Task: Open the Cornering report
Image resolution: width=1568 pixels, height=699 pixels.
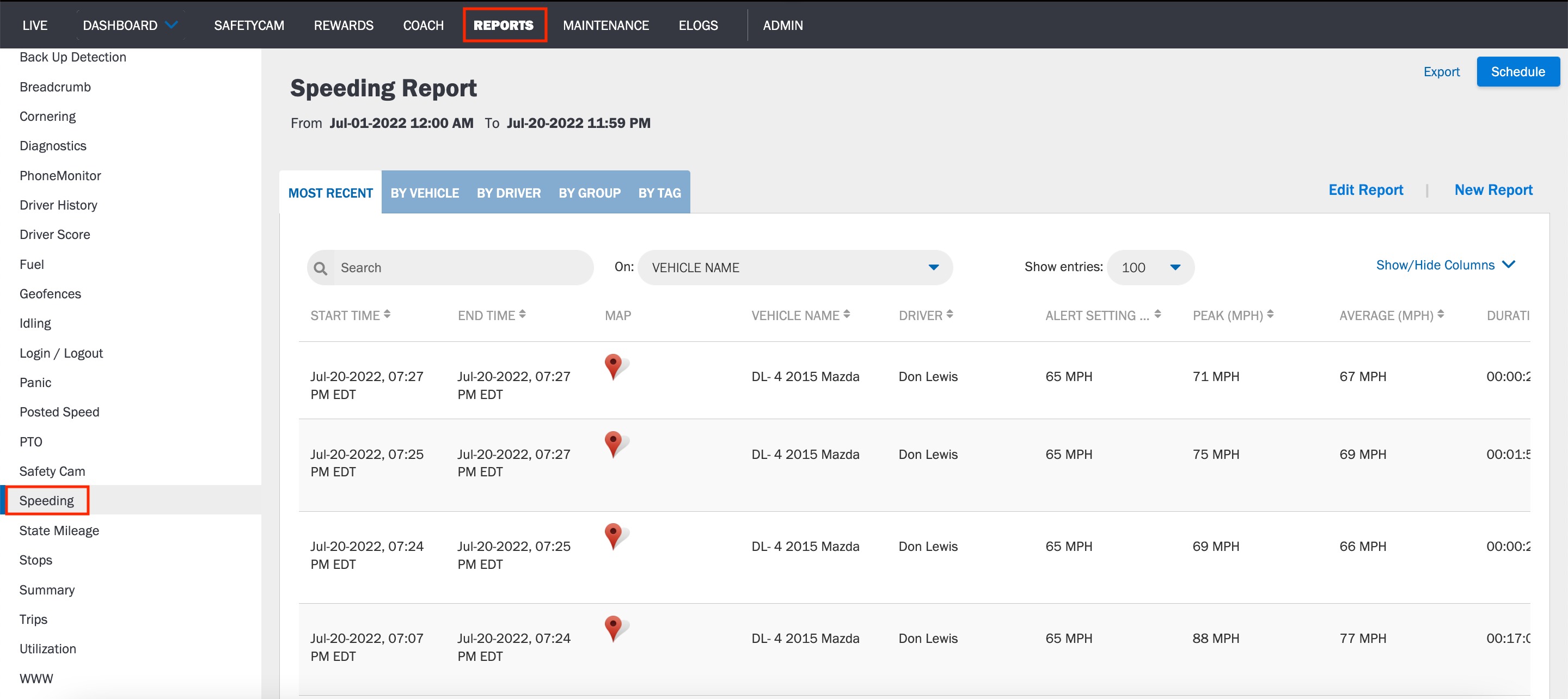Action: [47, 116]
